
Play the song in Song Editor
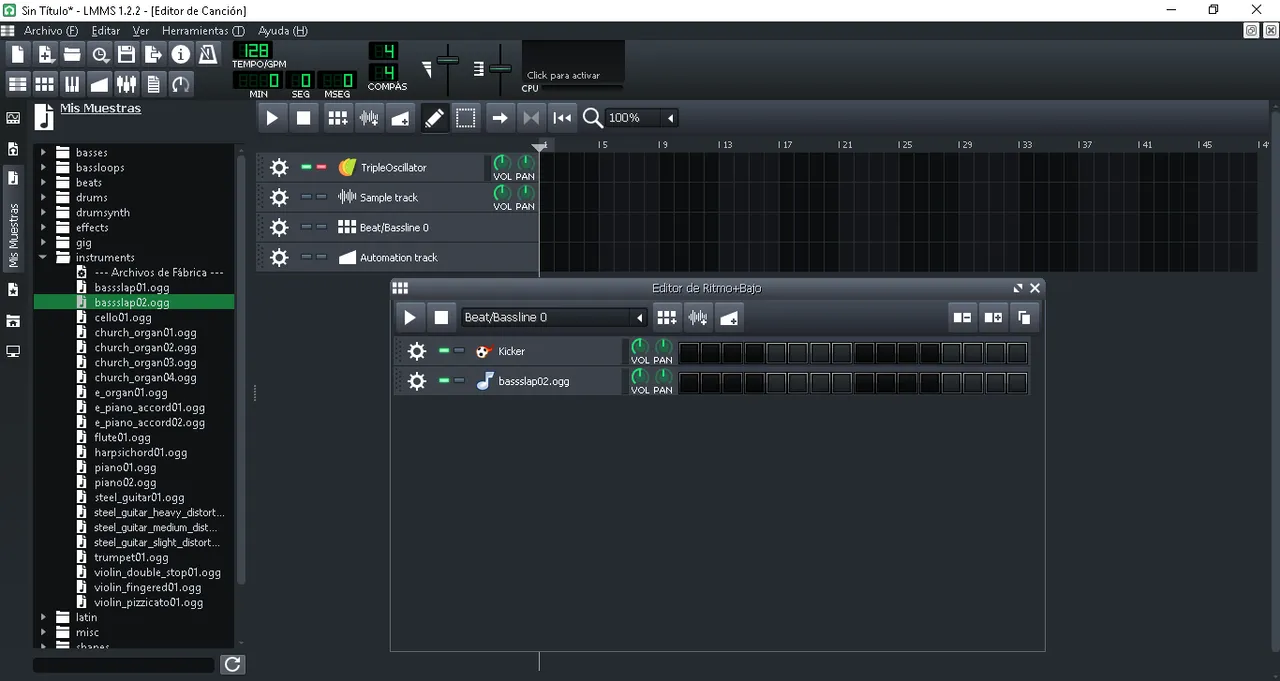pyautogui.click(x=272, y=118)
